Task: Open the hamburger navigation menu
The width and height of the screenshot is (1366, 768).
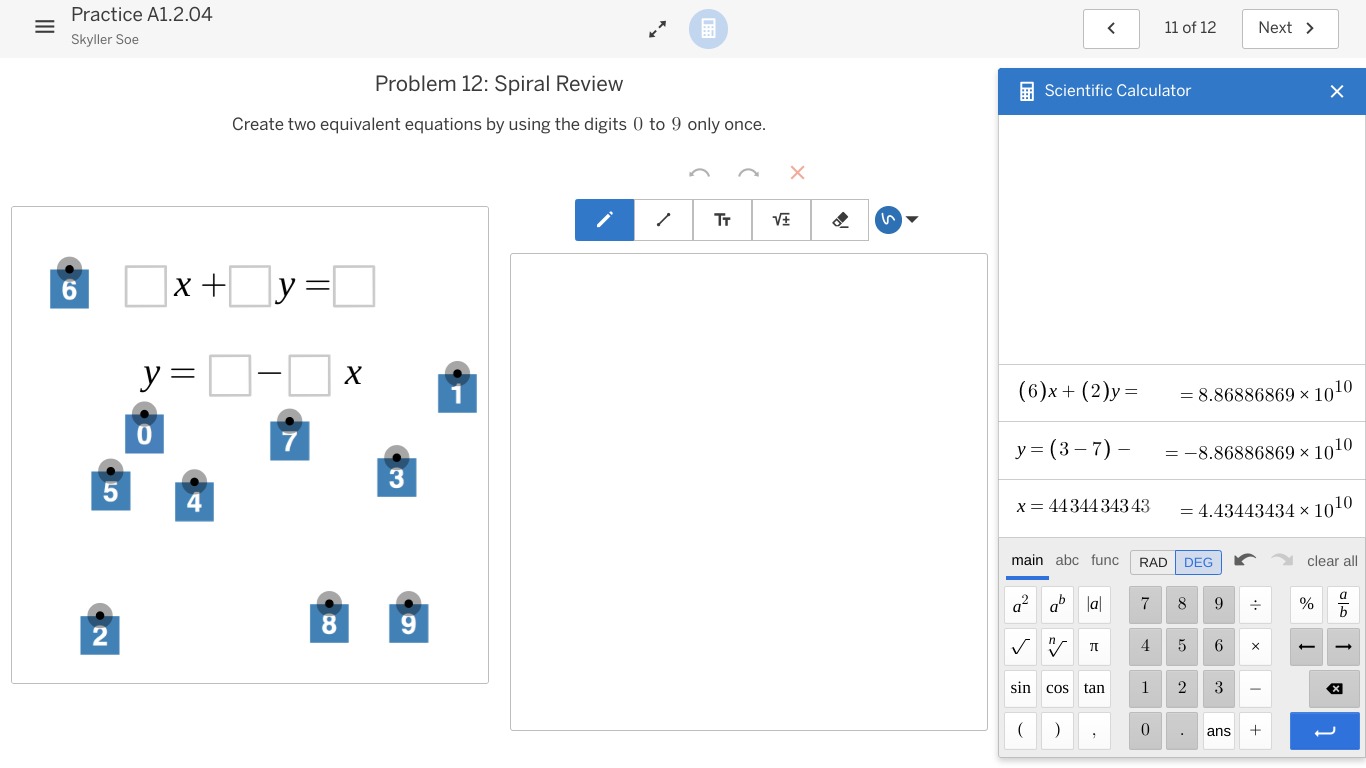Action: pyautogui.click(x=44, y=27)
